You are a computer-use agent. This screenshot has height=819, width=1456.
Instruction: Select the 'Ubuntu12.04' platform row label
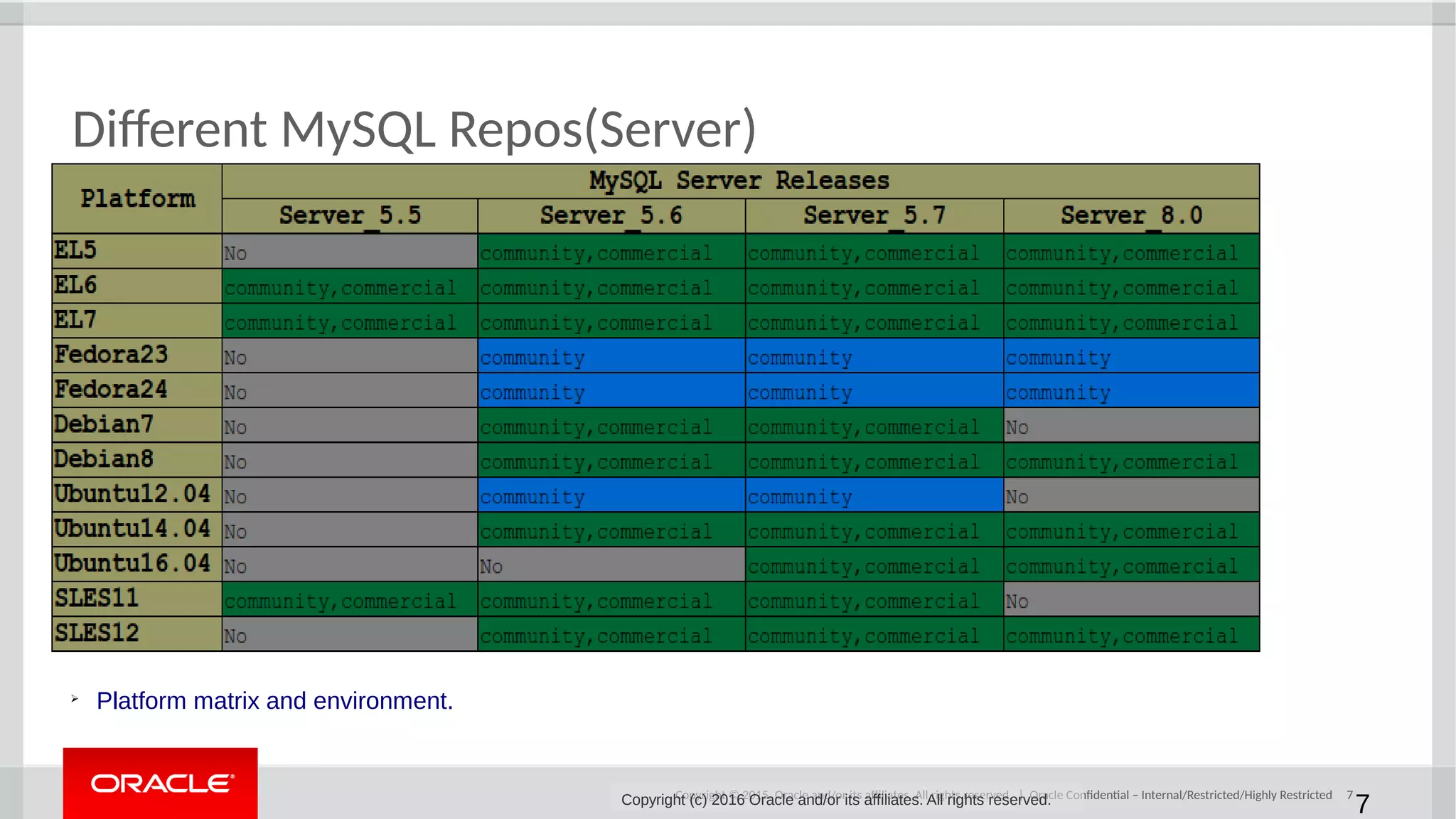pyautogui.click(x=137, y=495)
